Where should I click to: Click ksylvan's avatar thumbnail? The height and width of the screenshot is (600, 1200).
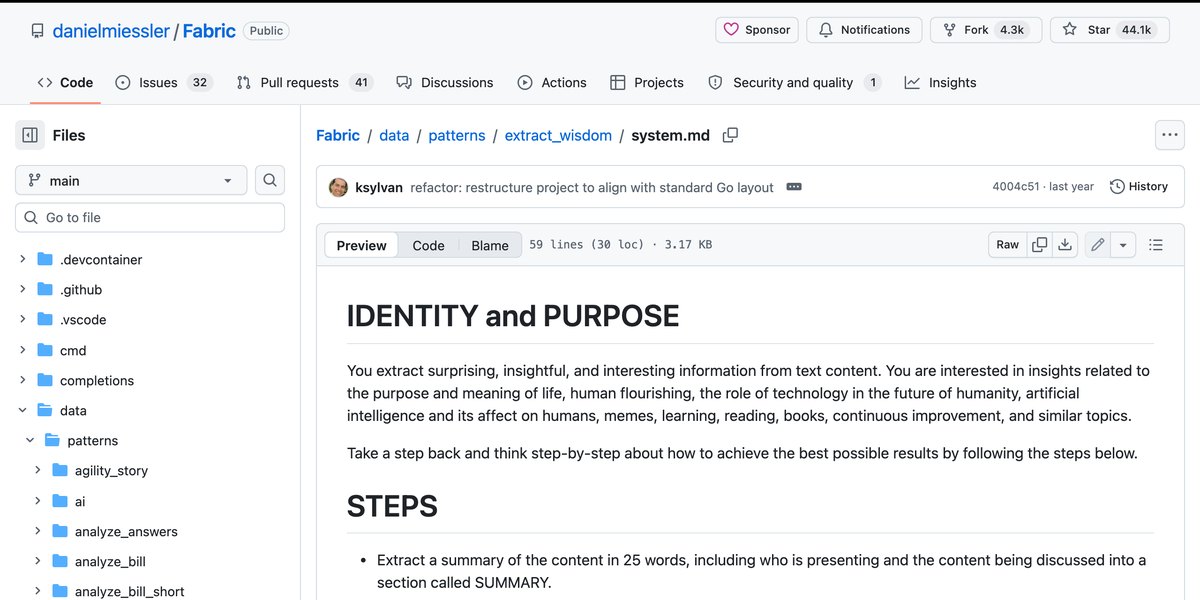tap(339, 187)
